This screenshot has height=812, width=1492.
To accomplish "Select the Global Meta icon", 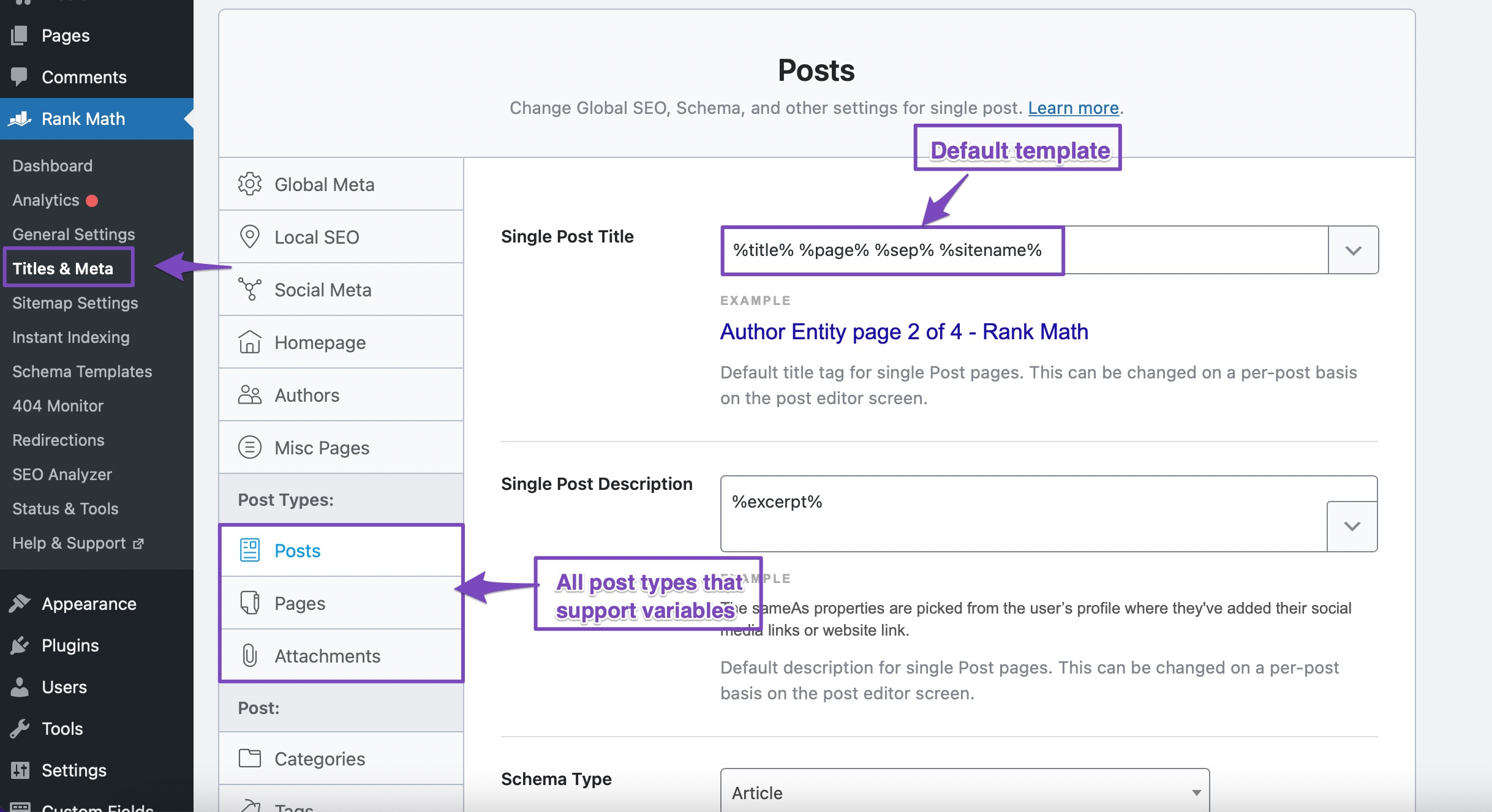I will [x=248, y=184].
